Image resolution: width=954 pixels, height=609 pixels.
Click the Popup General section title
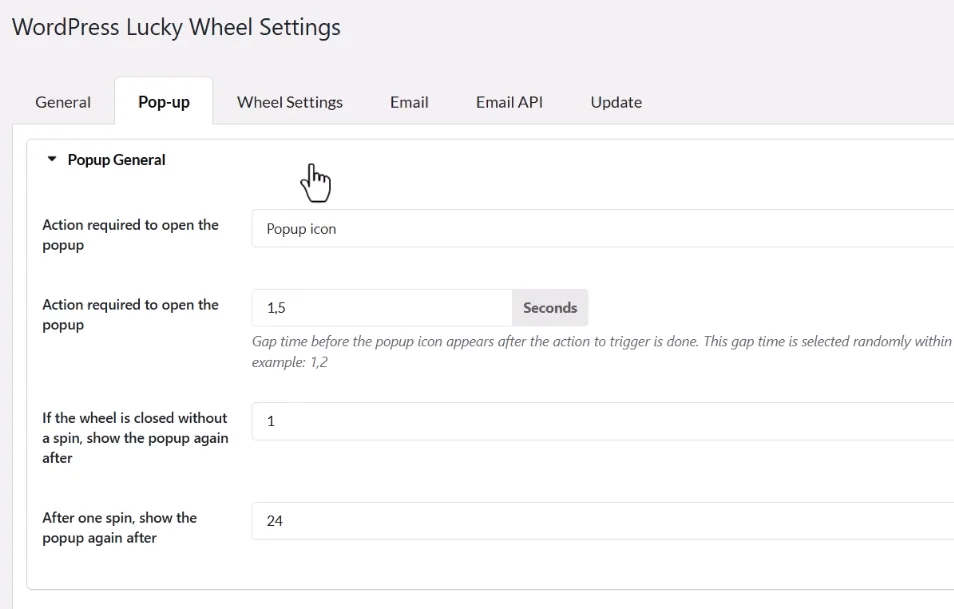point(116,160)
